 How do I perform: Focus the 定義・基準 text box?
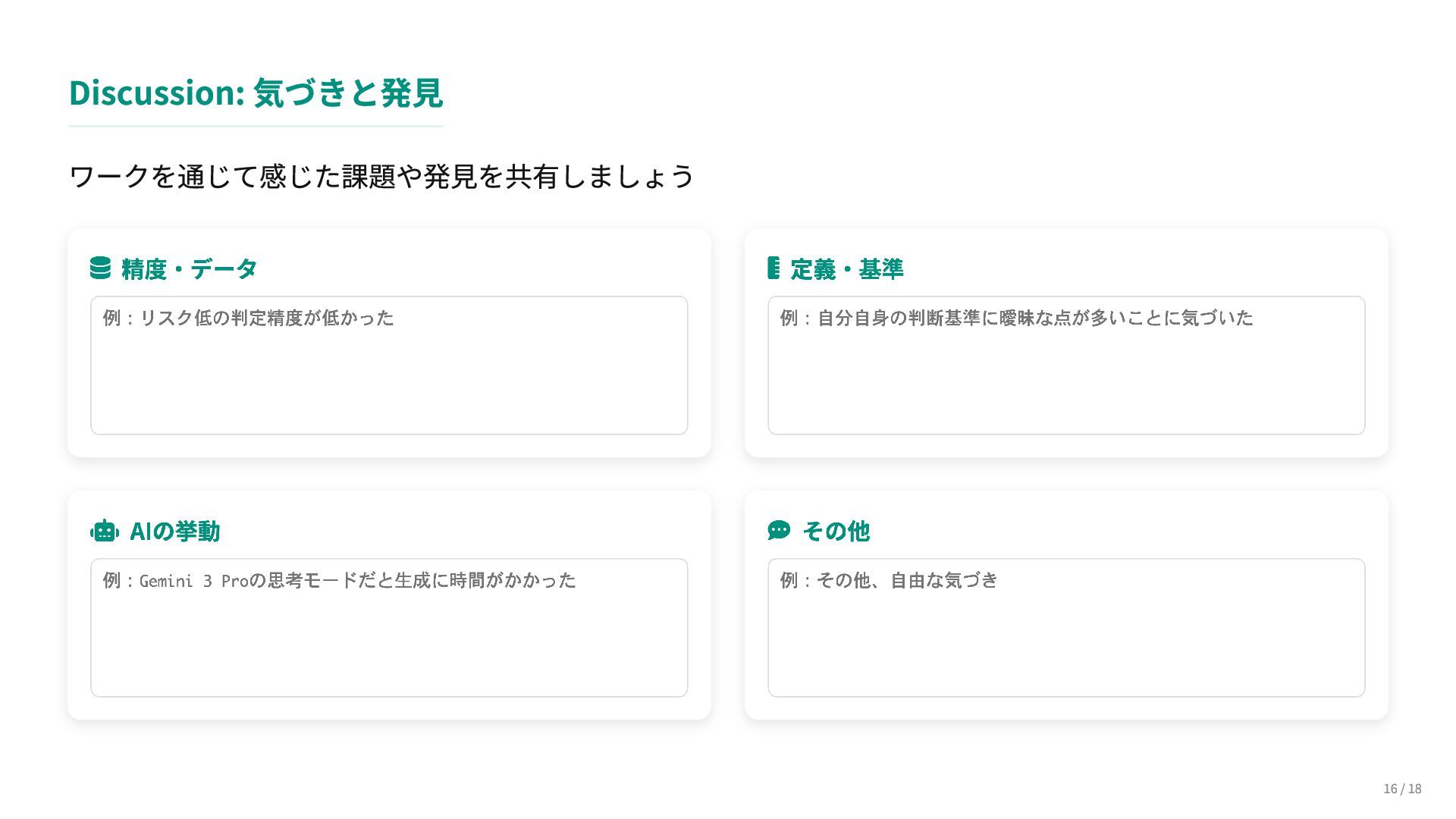click(1066, 366)
